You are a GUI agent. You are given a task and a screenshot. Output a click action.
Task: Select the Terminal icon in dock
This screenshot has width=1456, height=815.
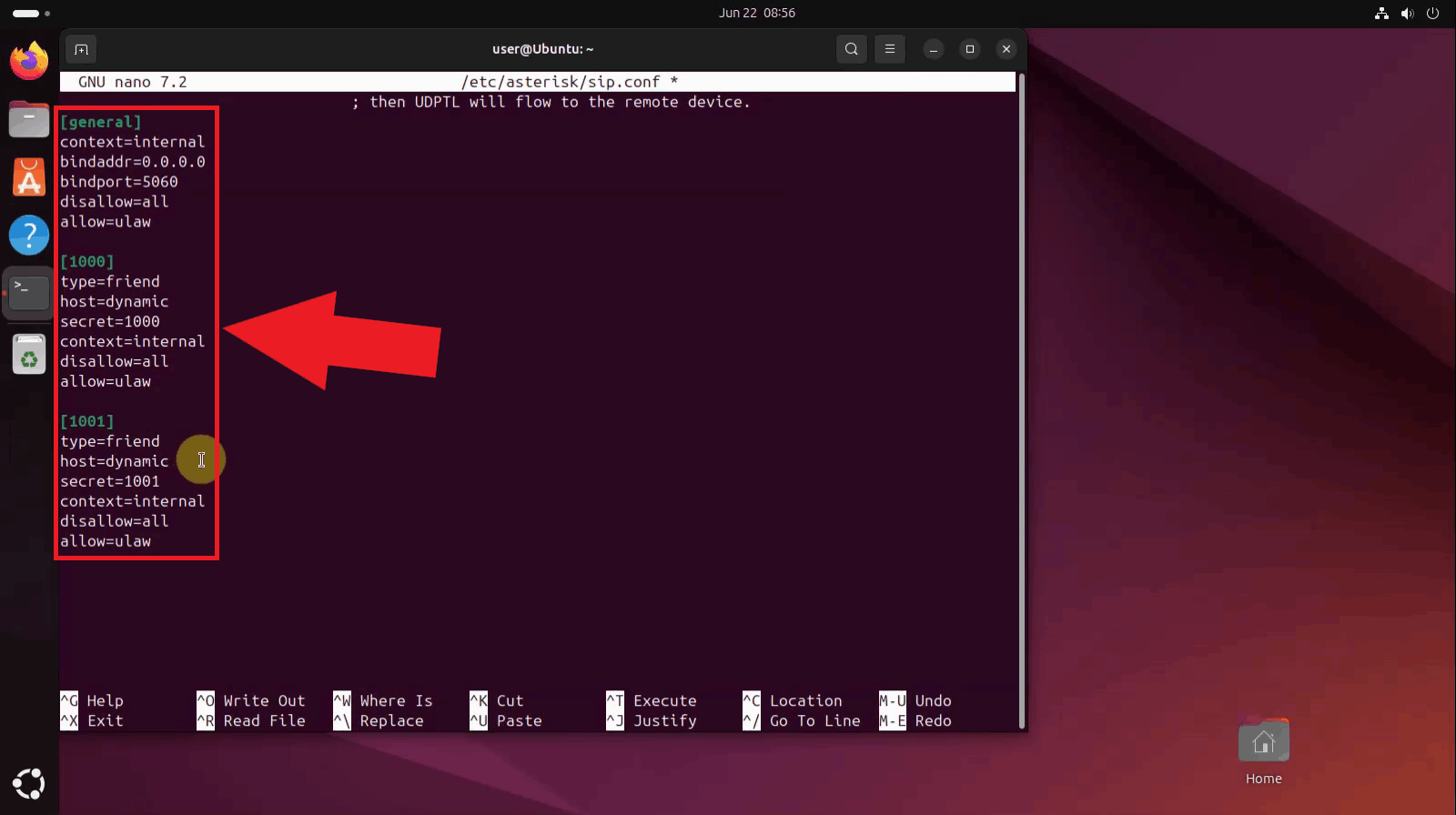tap(29, 293)
